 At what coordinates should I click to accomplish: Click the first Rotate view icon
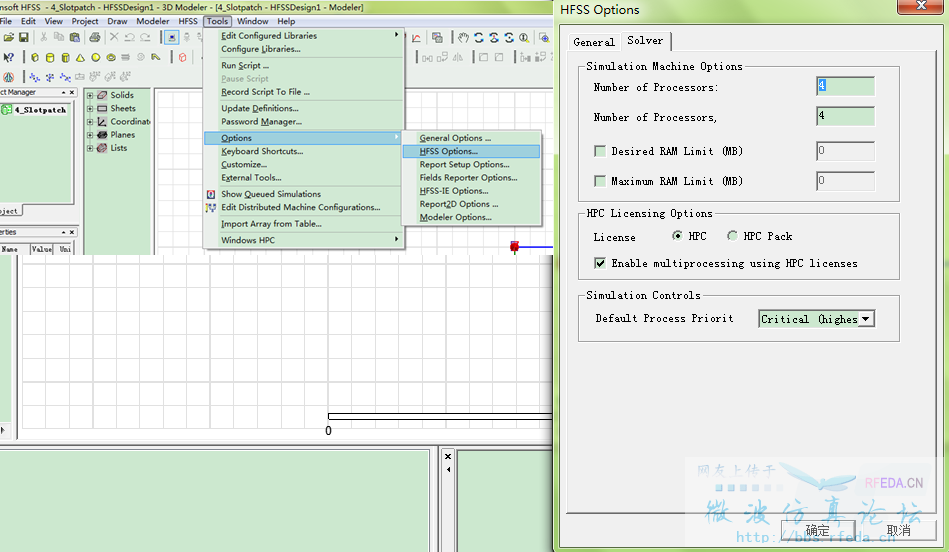pos(479,38)
